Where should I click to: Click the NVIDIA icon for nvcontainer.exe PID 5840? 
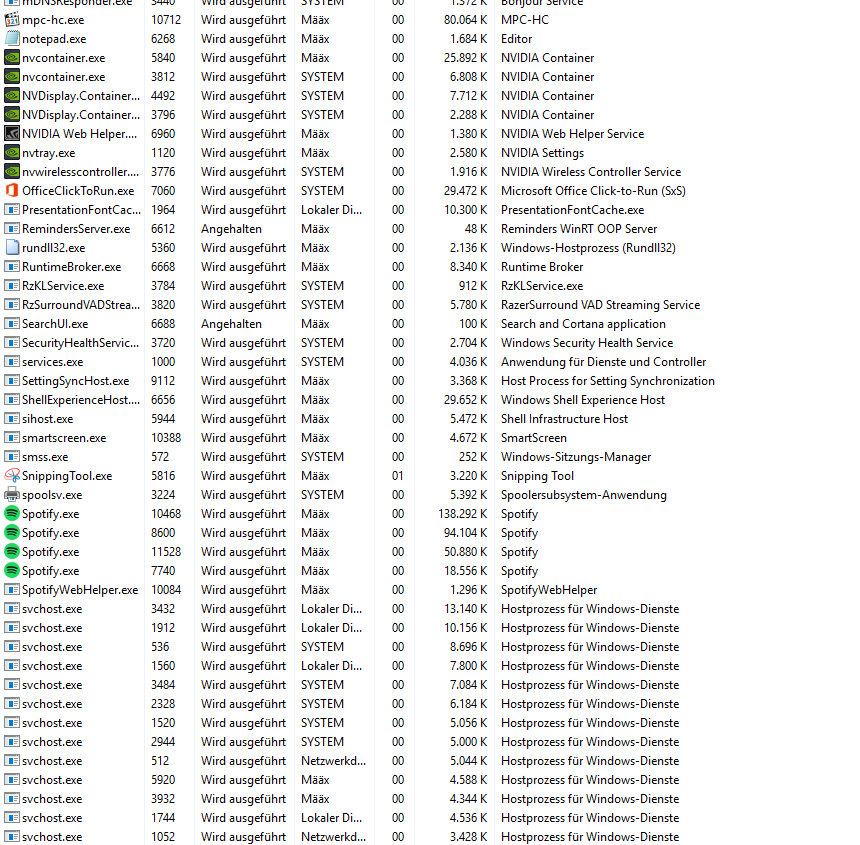tap(12, 58)
